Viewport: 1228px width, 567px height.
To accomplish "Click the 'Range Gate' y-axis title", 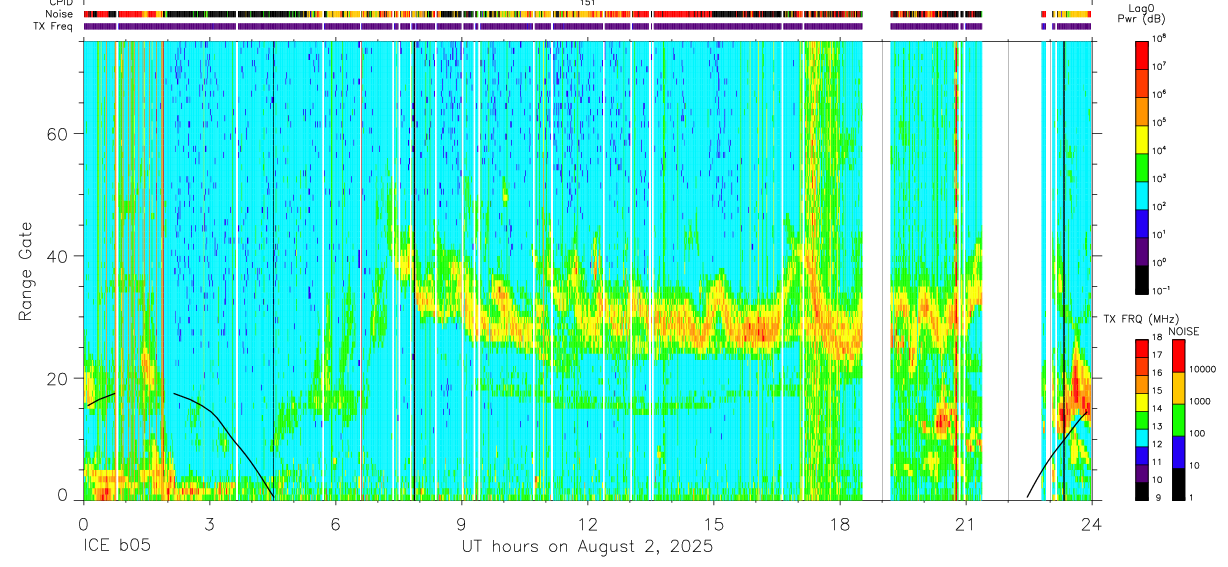I will 25,271.
